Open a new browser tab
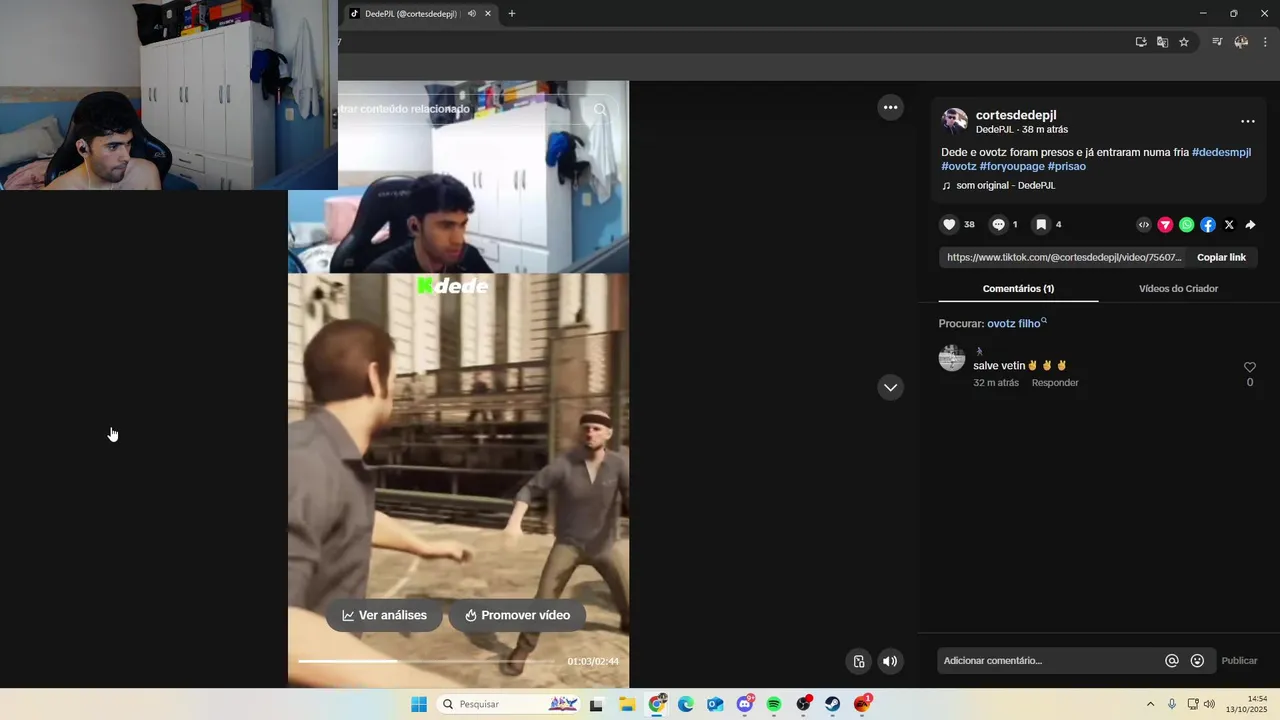The image size is (1280, 720). pyautogui.click(x=512, y=14)
